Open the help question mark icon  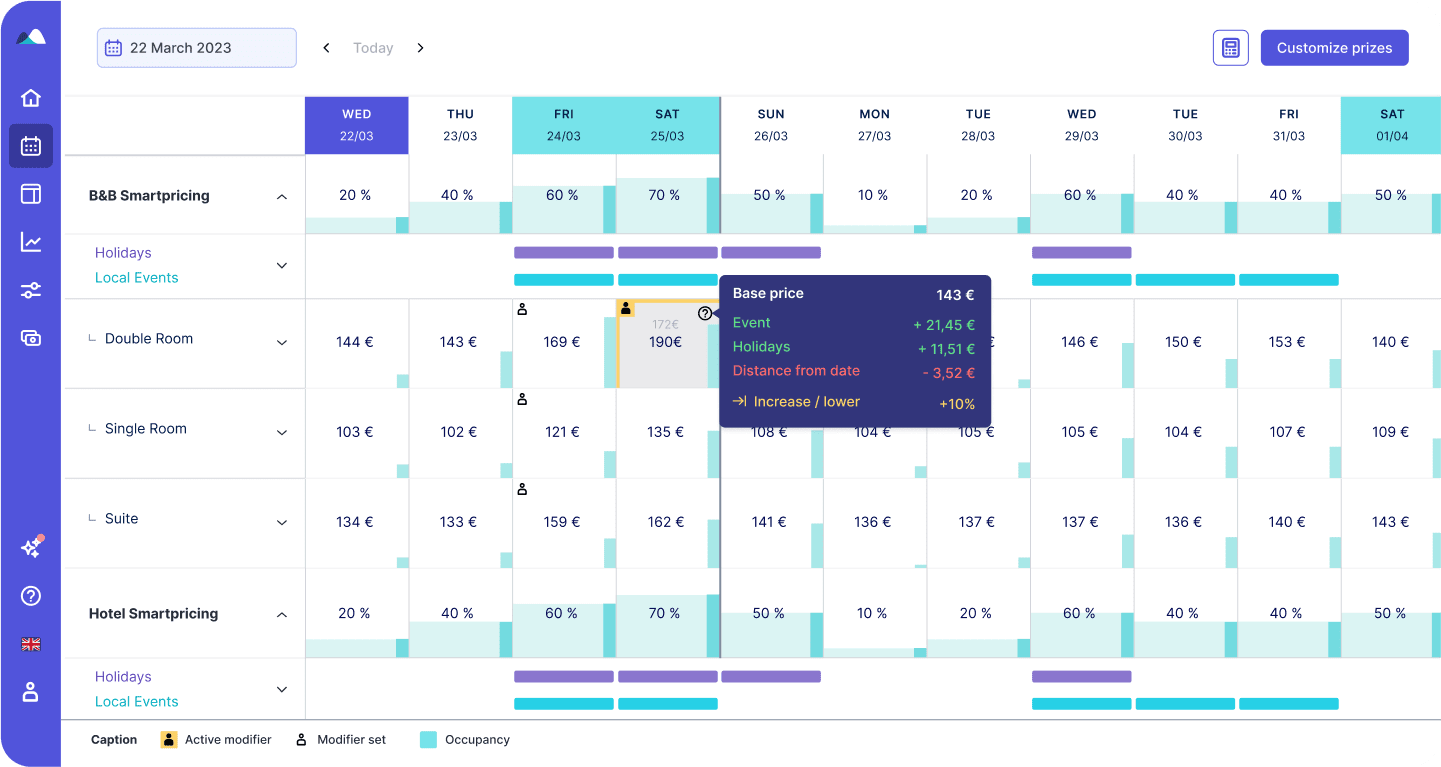(30, 596)
